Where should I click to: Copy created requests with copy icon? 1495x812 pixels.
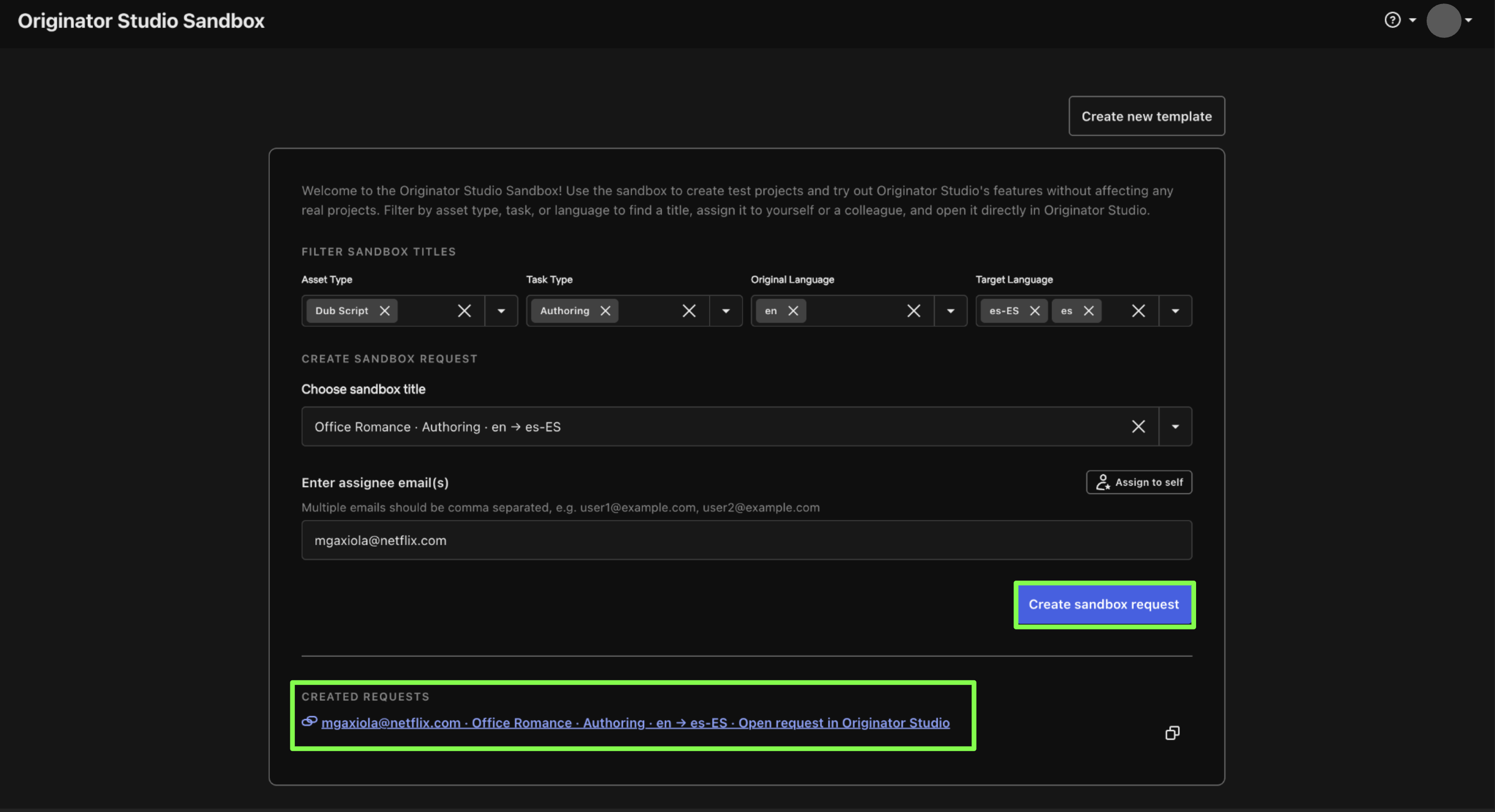[1172, 733]
